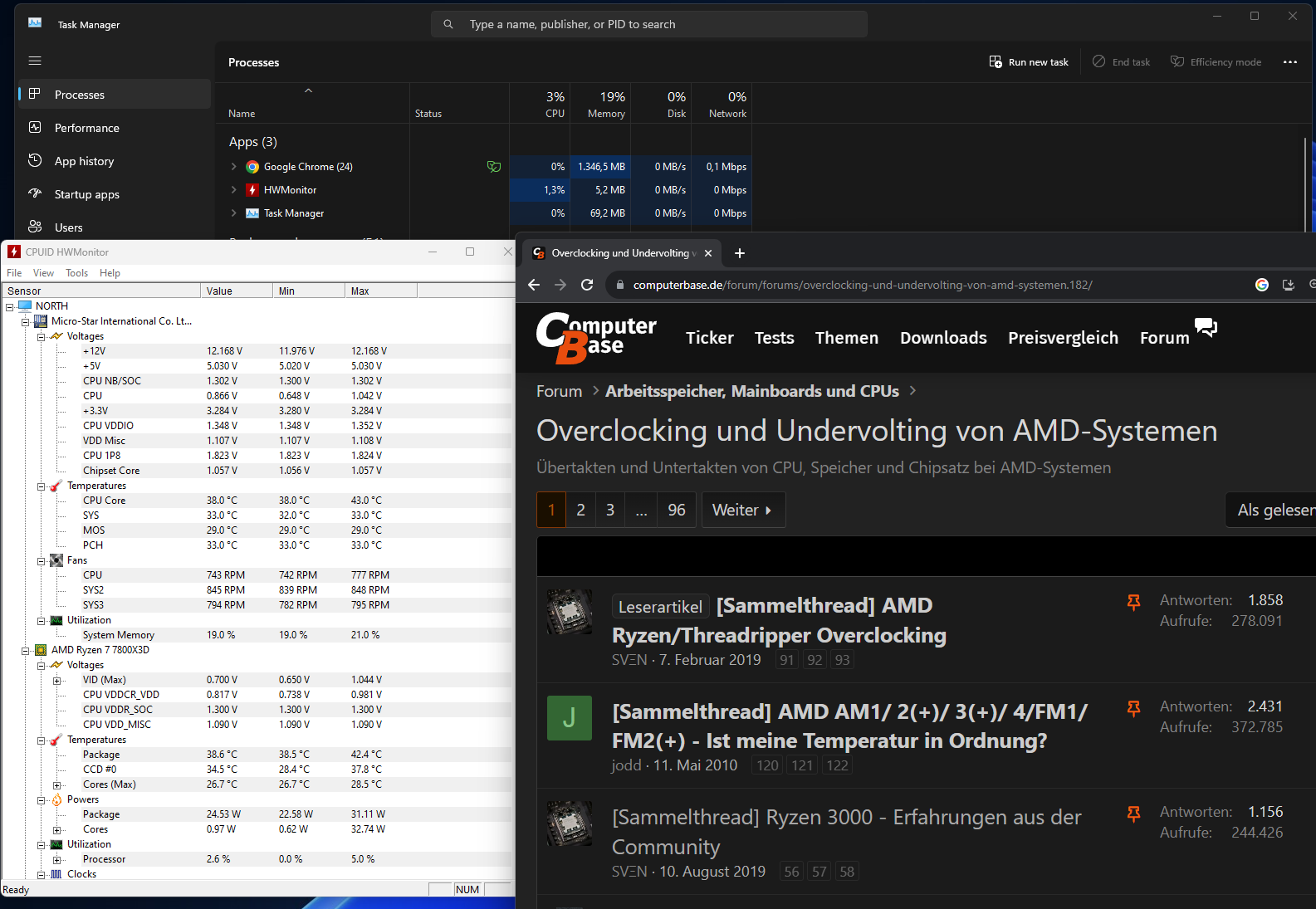Open Processes page in Task Manager sidebar
This screenshot has height=909, width=1316.
pos(115,95)
